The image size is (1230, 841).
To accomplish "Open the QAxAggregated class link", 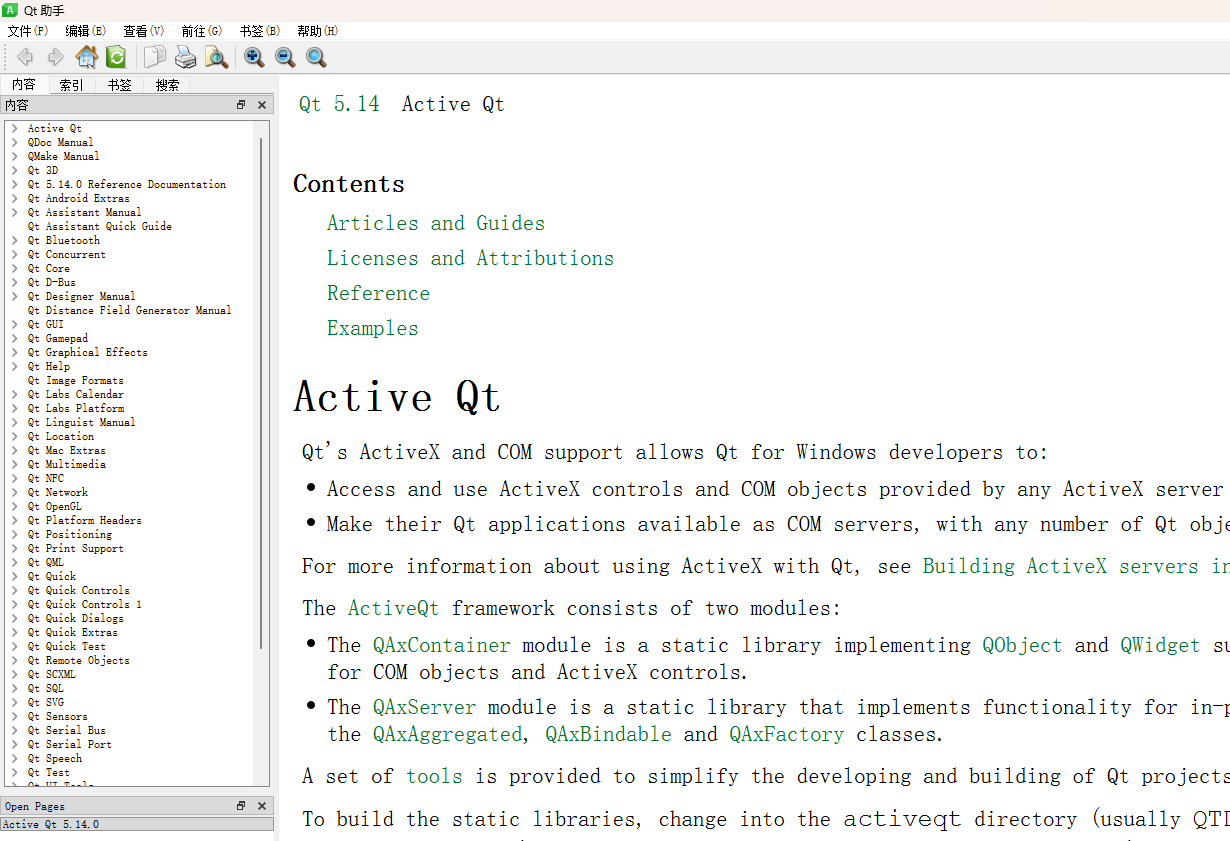I will coord(447,734).
